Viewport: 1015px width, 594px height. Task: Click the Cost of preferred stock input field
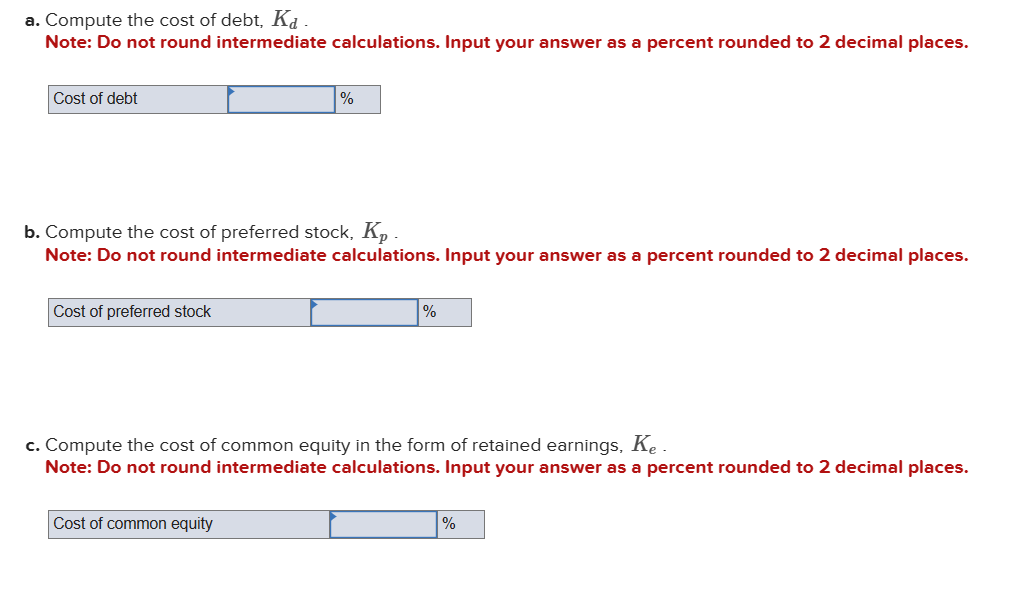(363, 311)
